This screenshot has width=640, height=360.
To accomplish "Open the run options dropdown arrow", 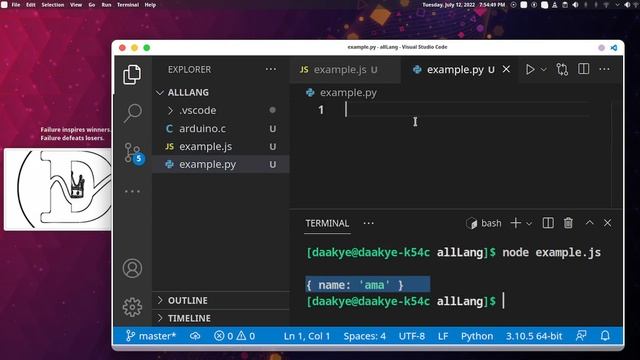I will coord(543,70).
